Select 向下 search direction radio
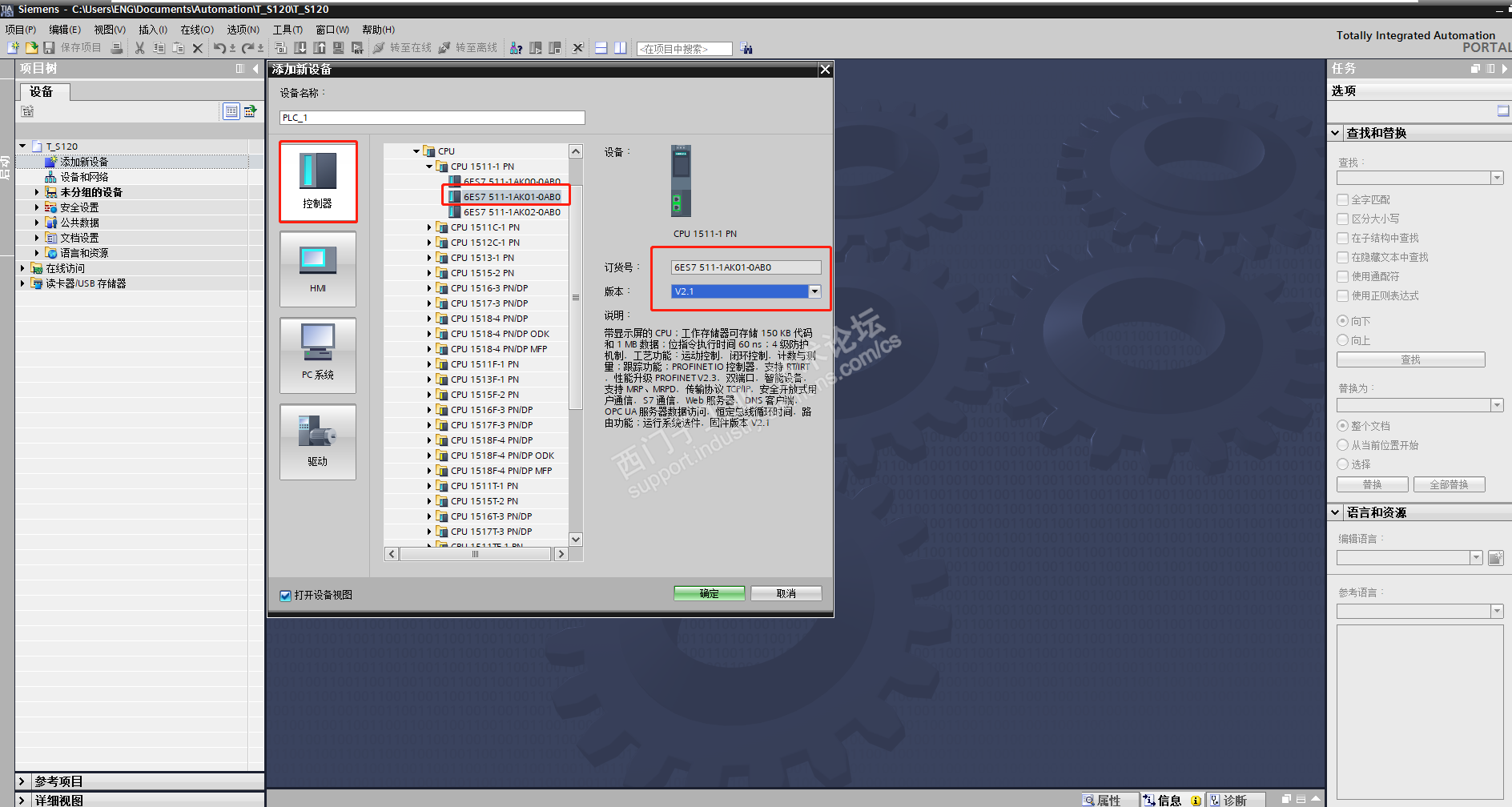This screenshot has width=1512, height=807. [1343, 321]
